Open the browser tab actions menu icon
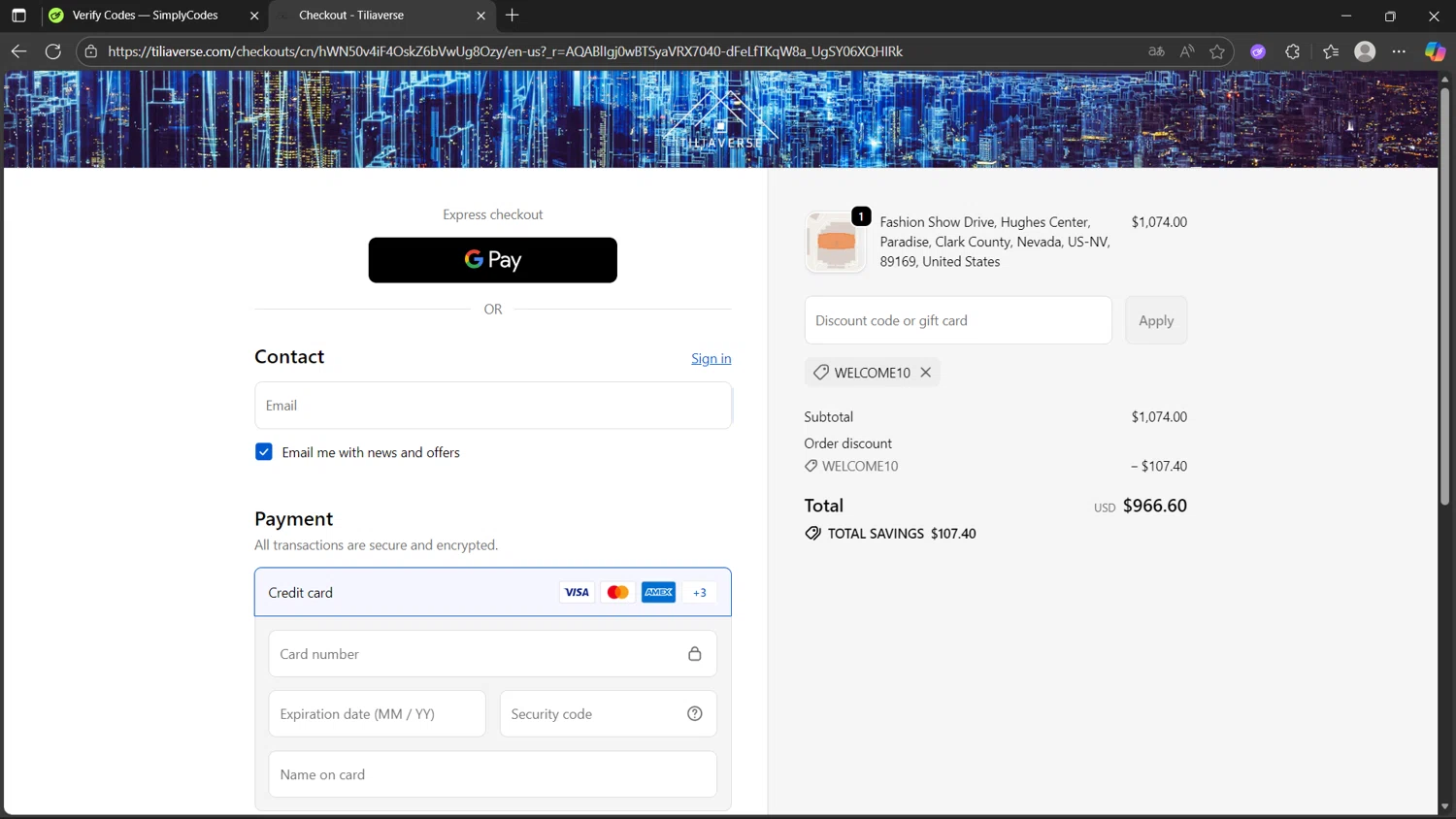 pyautogui.click(x=18, y=16)
